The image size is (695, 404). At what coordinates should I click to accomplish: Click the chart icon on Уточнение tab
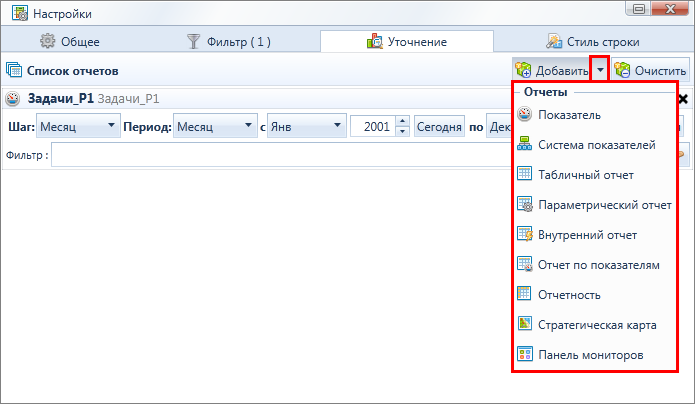tap(375, 41)
